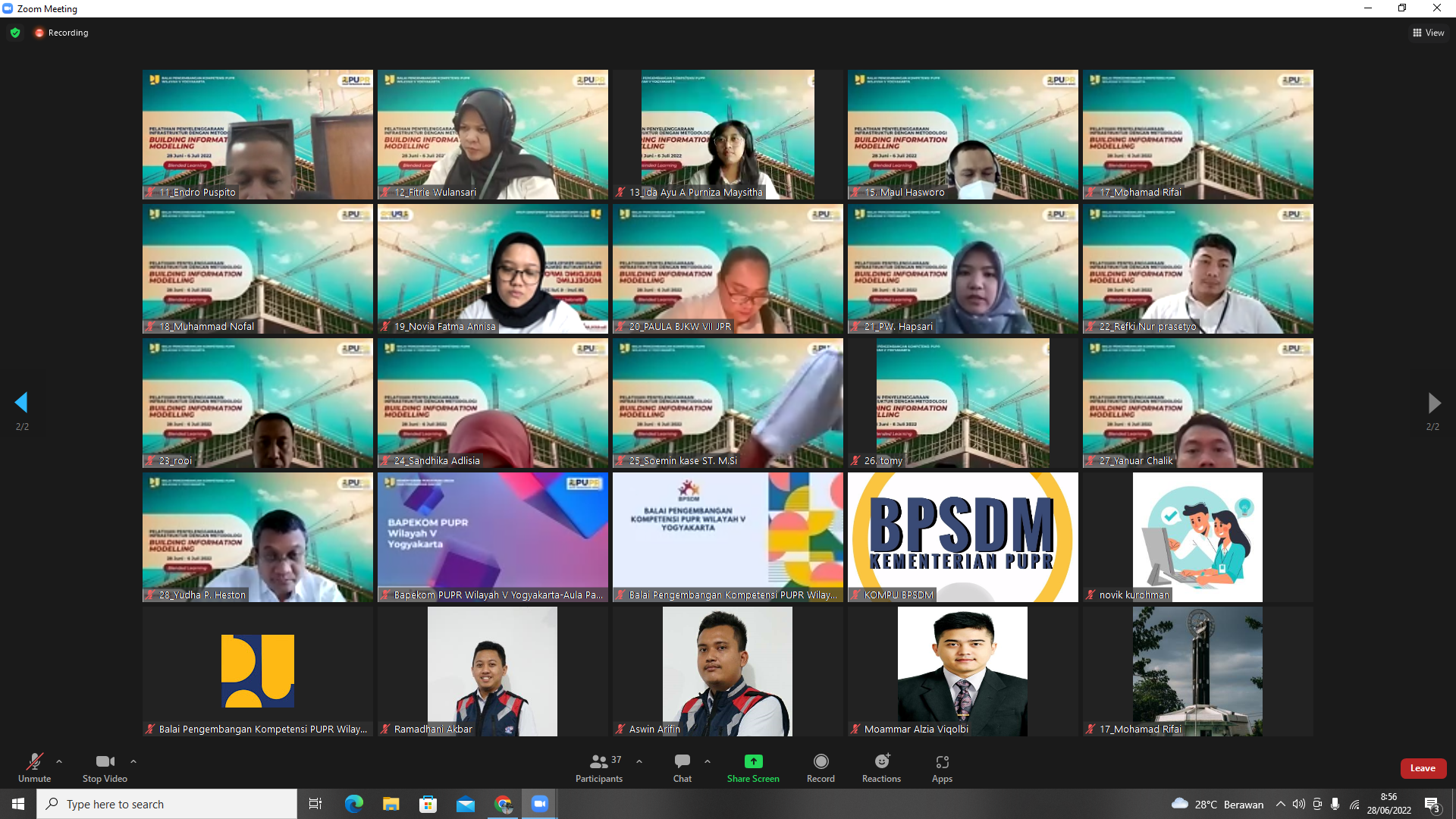
Task: Expand the arrow next to Chat
Action: pos(708,761)
